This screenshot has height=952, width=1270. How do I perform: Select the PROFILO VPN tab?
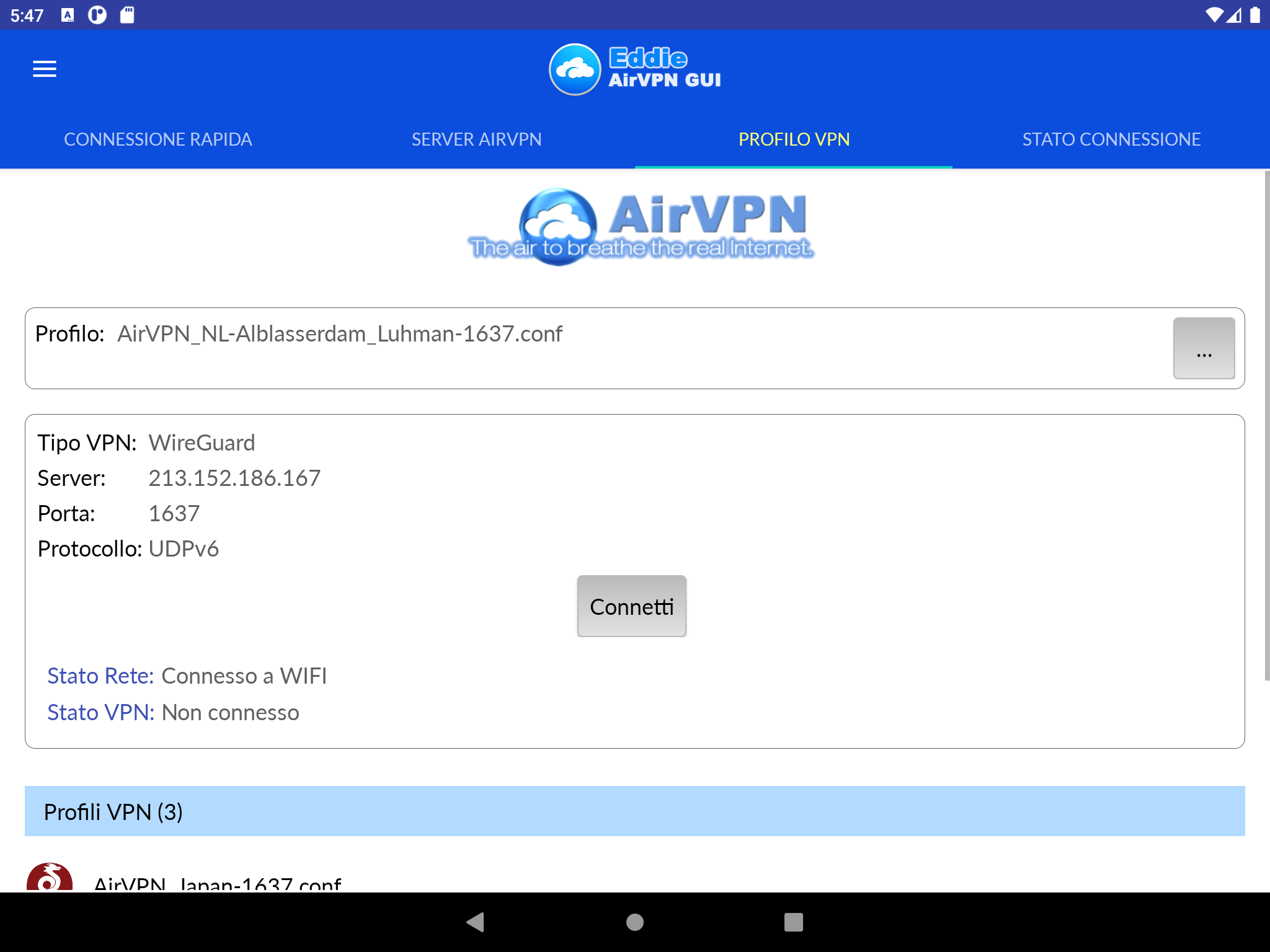794,139
